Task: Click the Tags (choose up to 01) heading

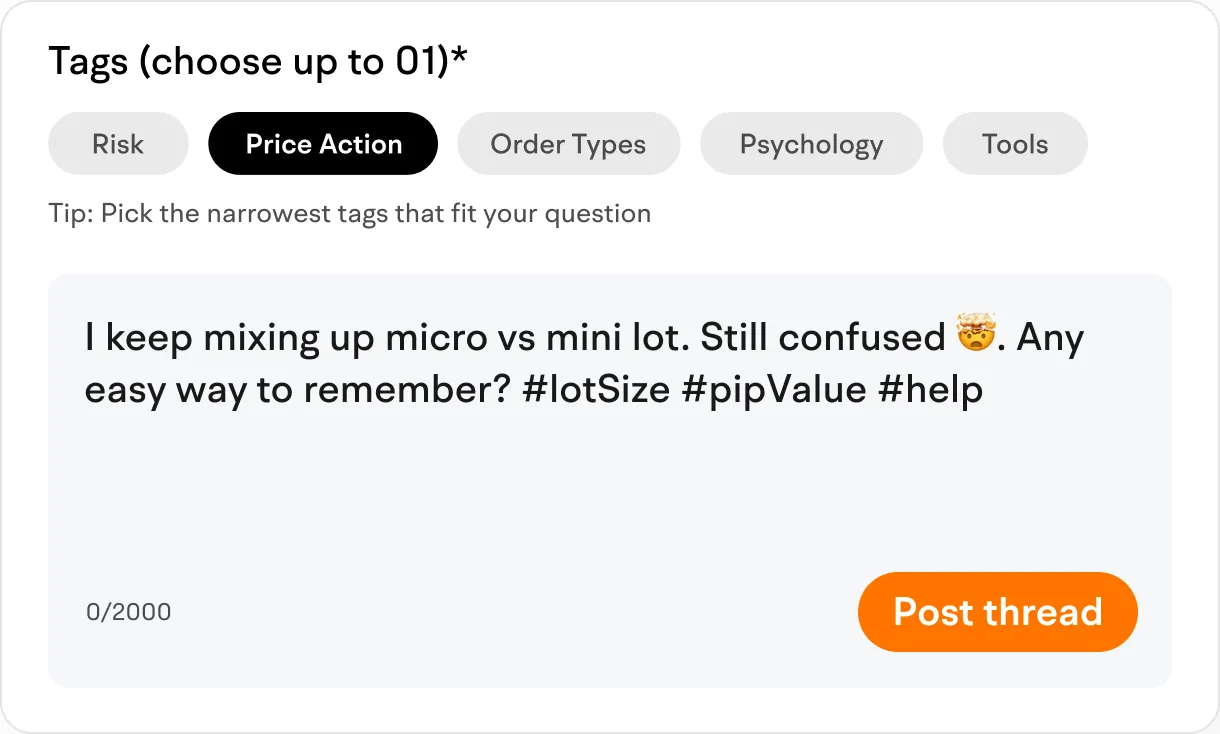Action: (249, 62)
